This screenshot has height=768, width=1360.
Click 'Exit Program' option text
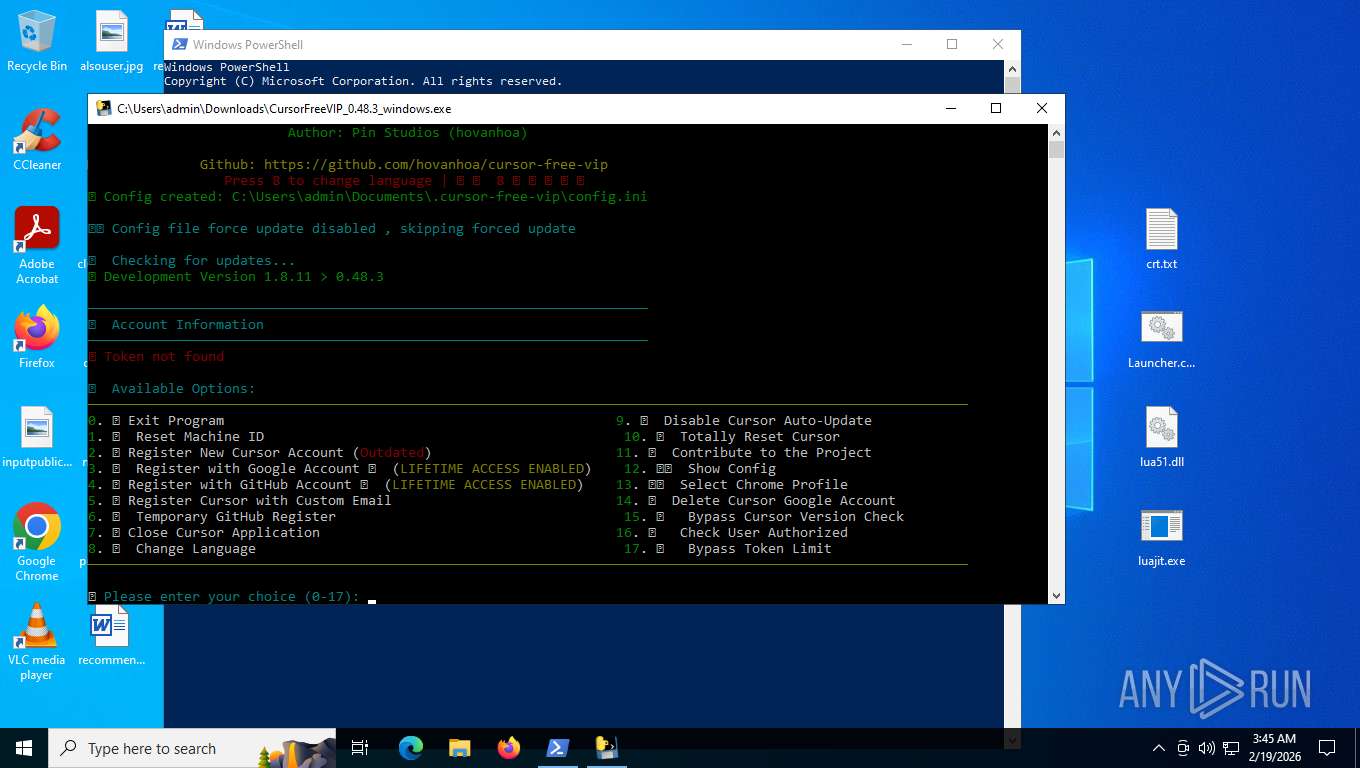pyautogui.click(x=176, y=421)
